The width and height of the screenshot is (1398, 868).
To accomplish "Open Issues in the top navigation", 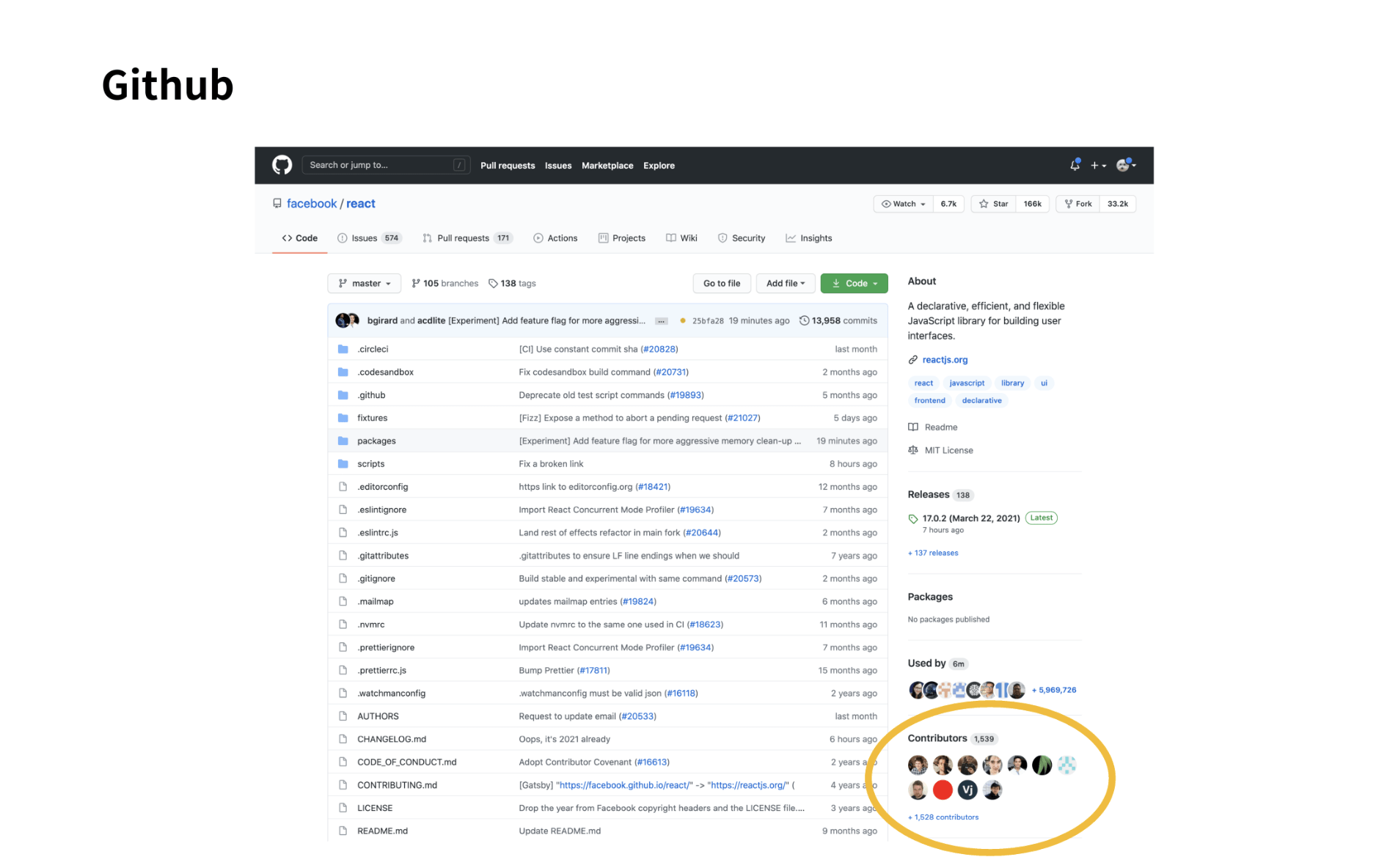I will tap(557, 166).
